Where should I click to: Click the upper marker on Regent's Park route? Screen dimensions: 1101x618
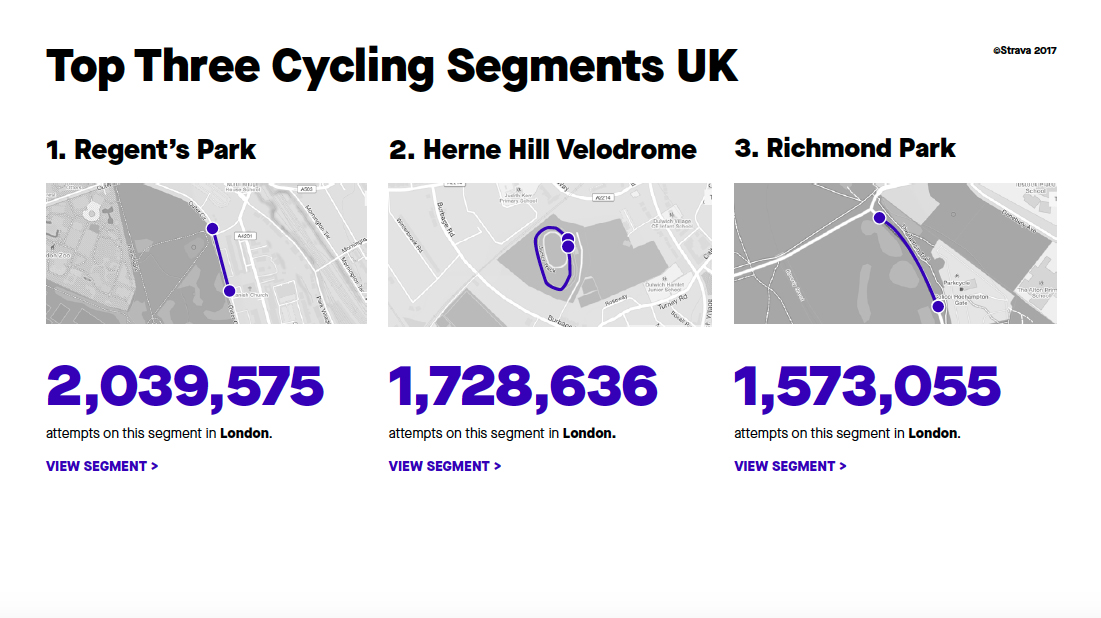coord(212,229)
